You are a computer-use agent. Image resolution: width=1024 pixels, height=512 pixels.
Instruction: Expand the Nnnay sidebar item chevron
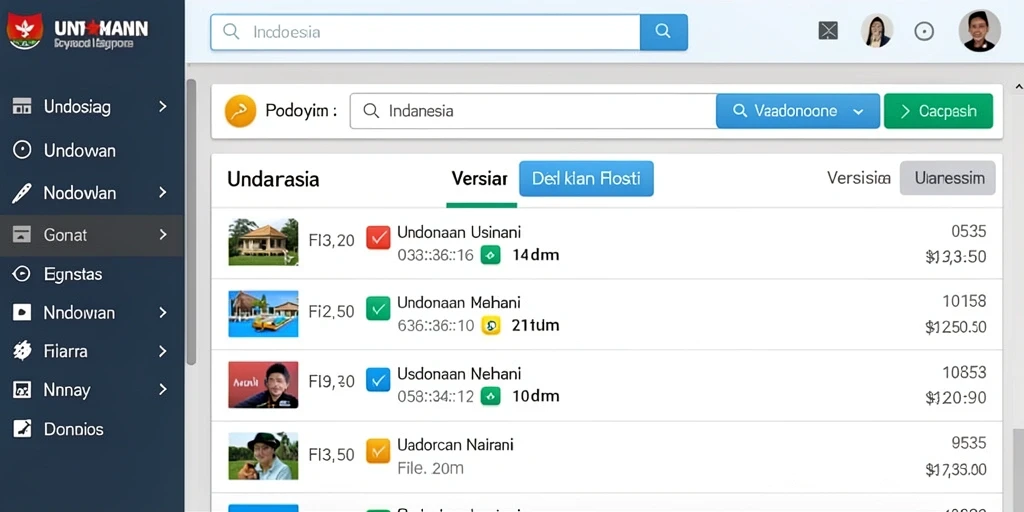coord(163,390)
